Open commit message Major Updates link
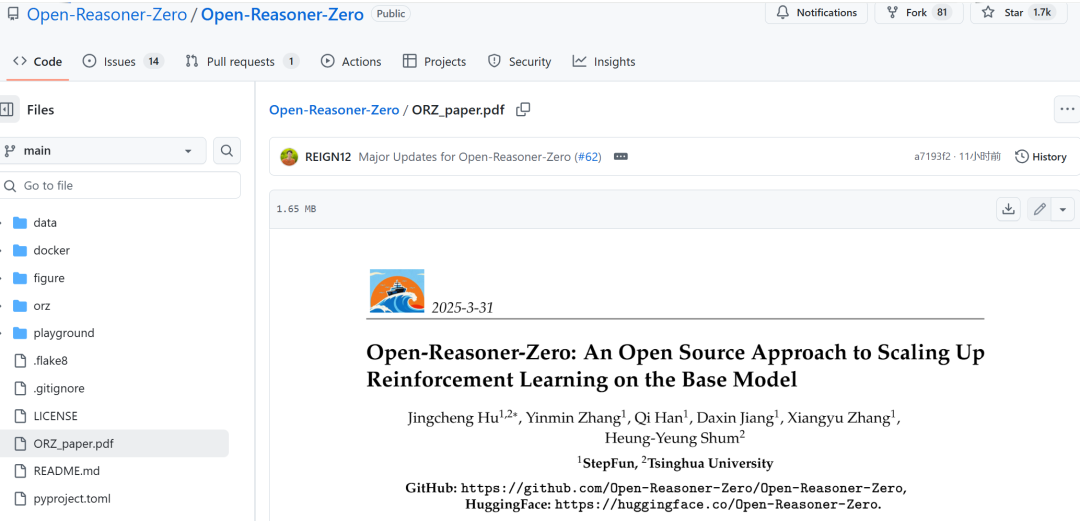 (465, 156)
